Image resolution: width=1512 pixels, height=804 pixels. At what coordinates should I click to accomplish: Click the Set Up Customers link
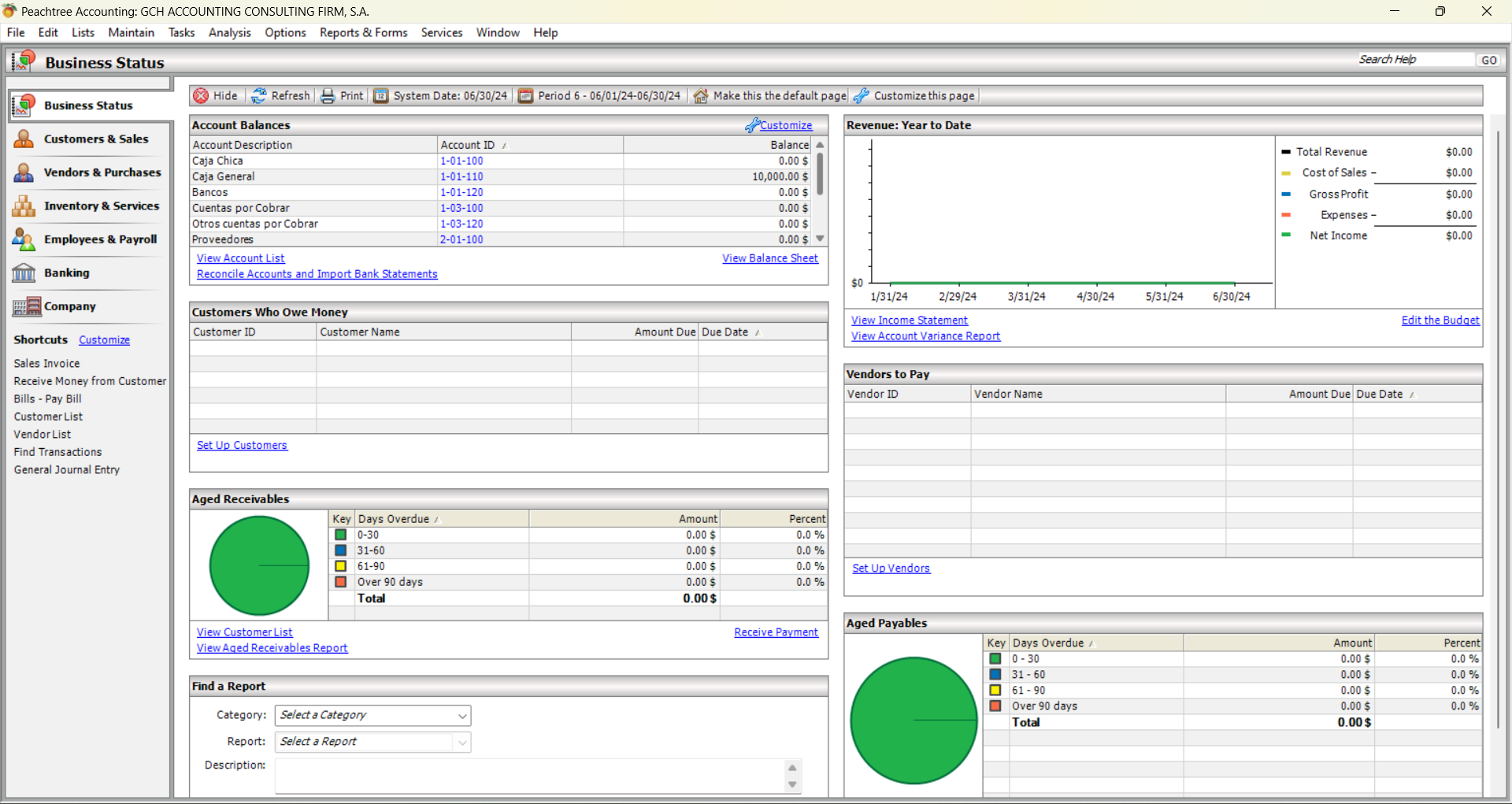242,446
